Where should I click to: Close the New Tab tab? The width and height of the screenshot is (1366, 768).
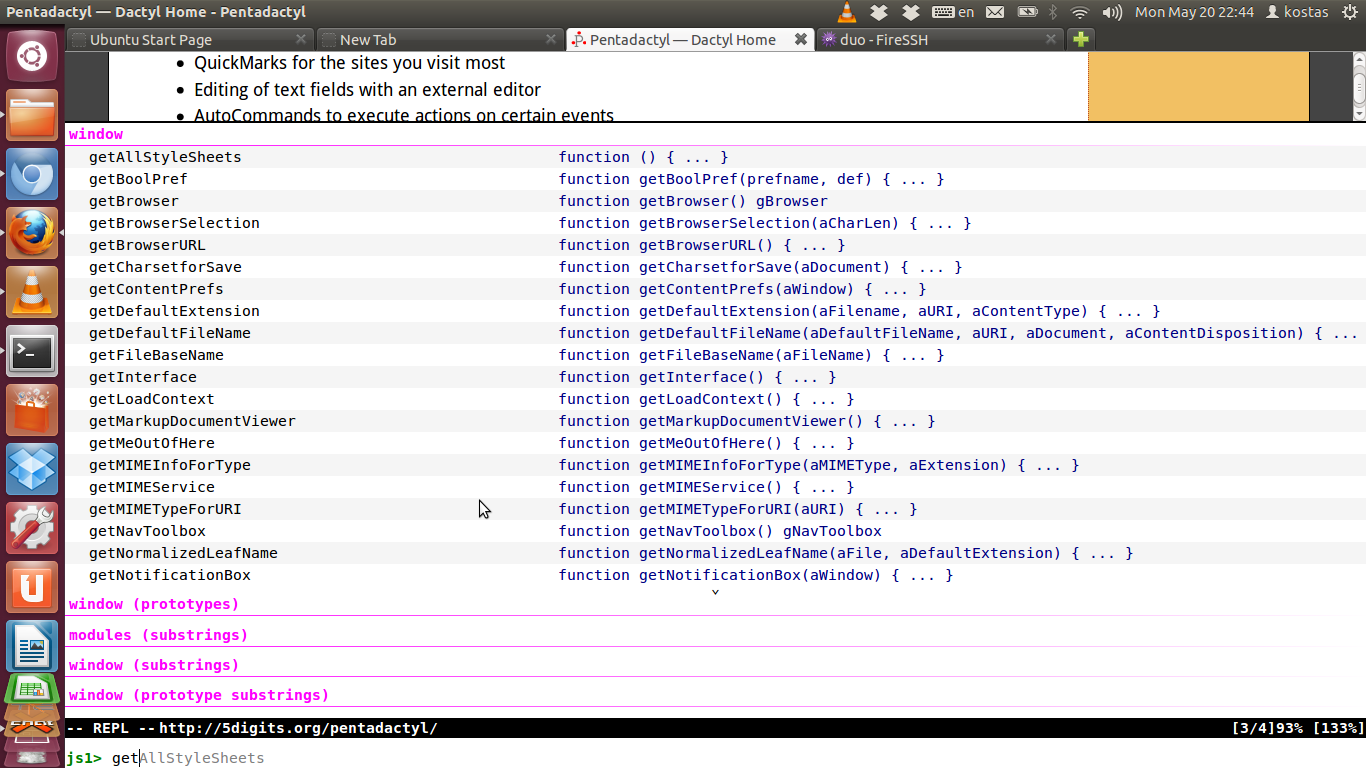click(x=551, y=39)
